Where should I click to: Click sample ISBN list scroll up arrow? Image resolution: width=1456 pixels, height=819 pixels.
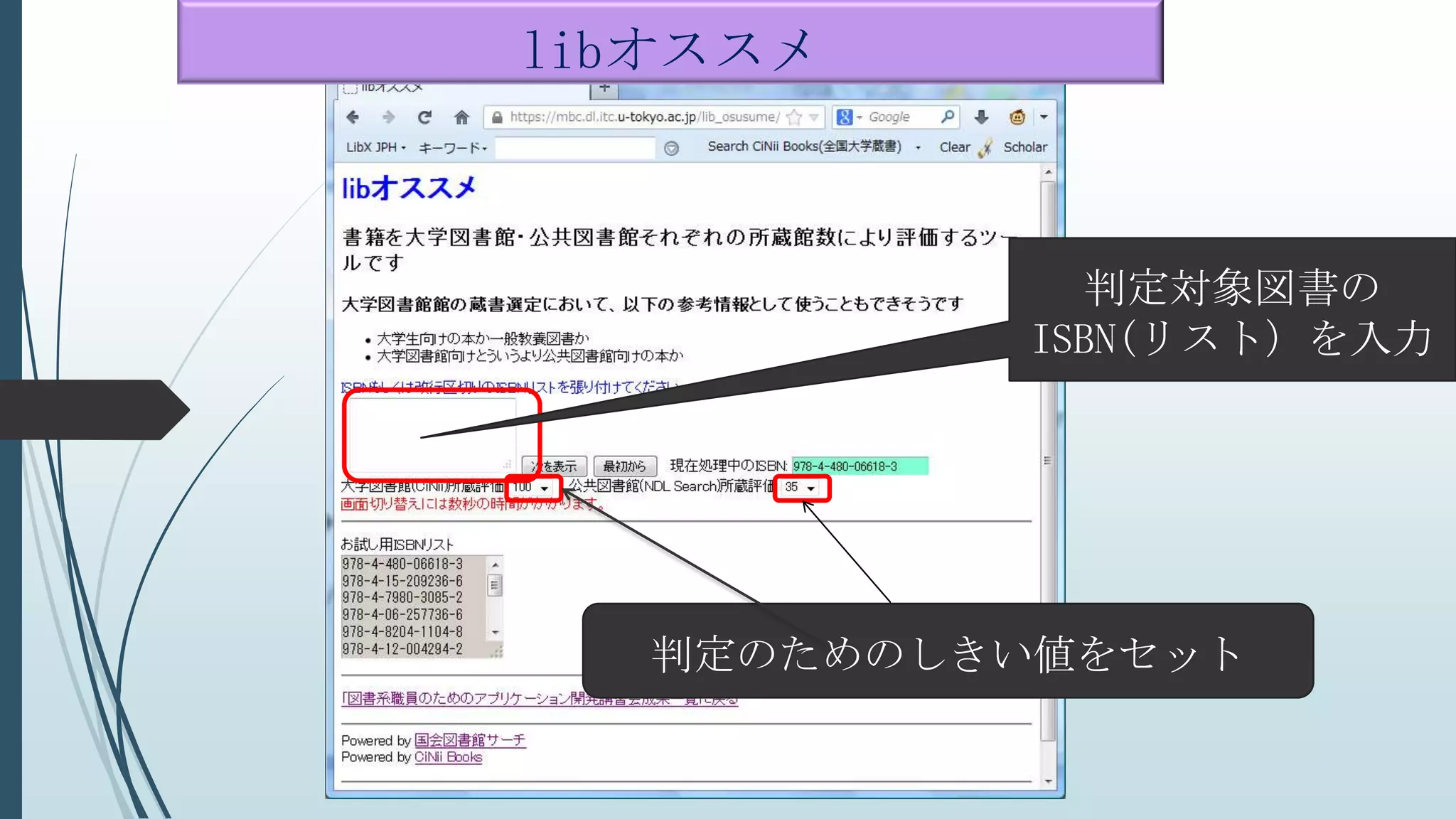[x=495, y=564]
